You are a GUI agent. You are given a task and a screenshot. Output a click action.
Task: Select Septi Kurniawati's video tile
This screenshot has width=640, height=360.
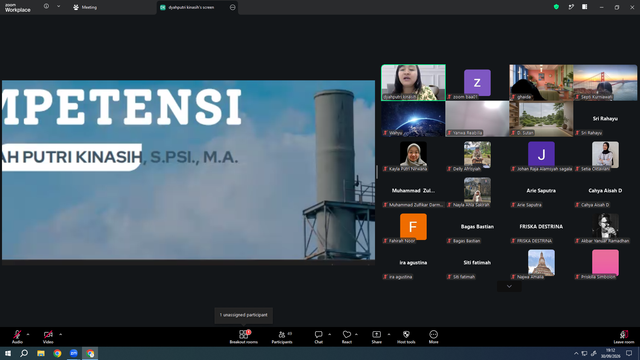click(605, 82)
